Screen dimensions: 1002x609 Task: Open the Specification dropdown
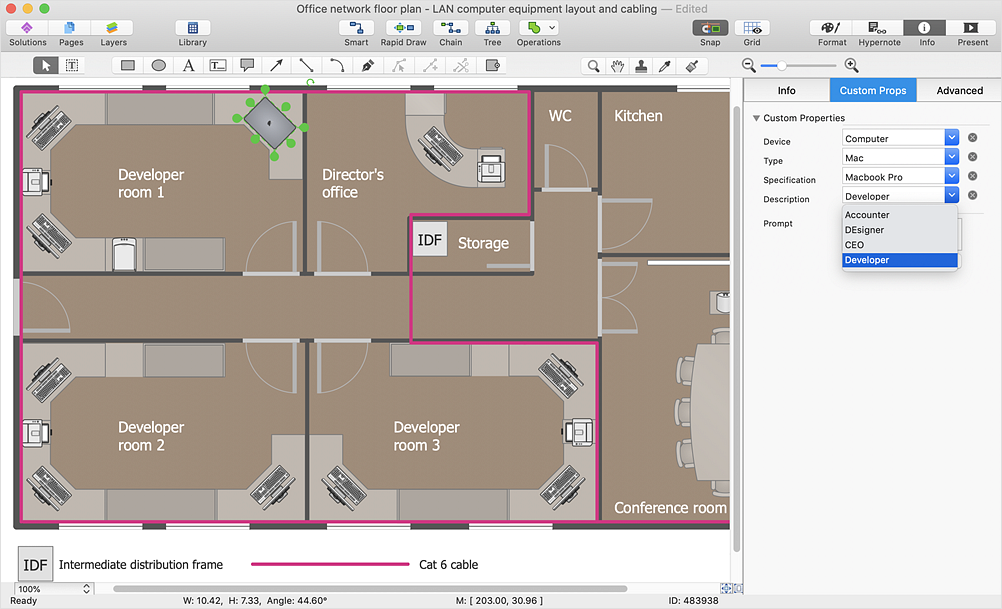coord(951,177)
